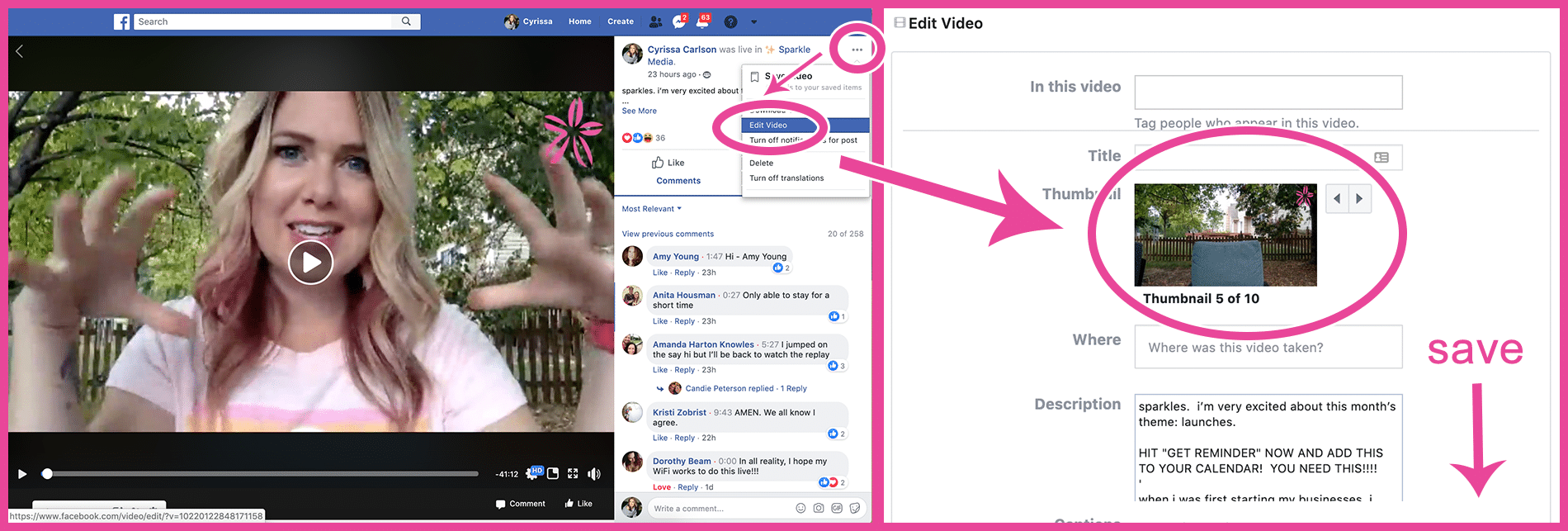
Task: Click the reactions on Amy Young's comment
Action: 782,268
